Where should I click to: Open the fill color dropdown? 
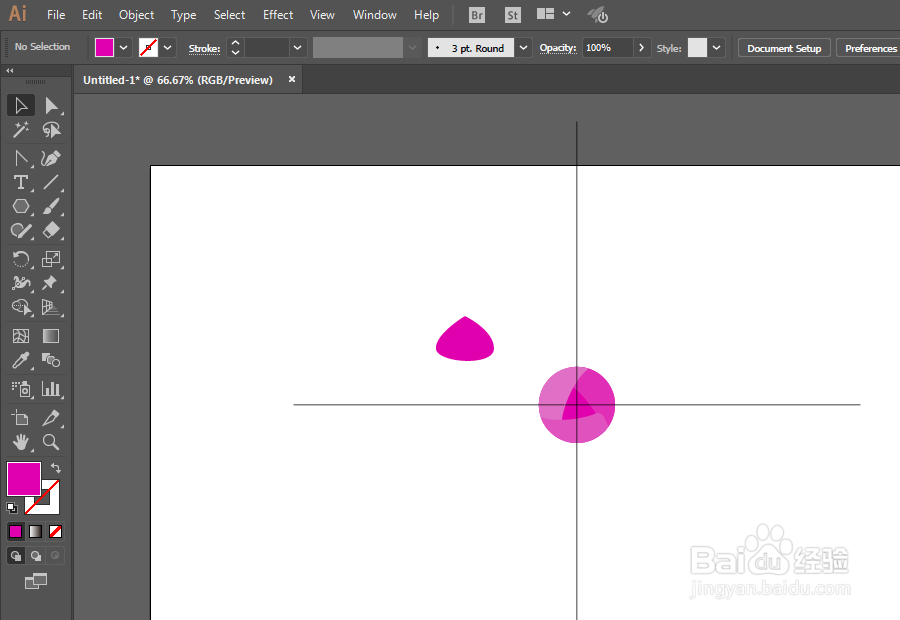[123, 48]
